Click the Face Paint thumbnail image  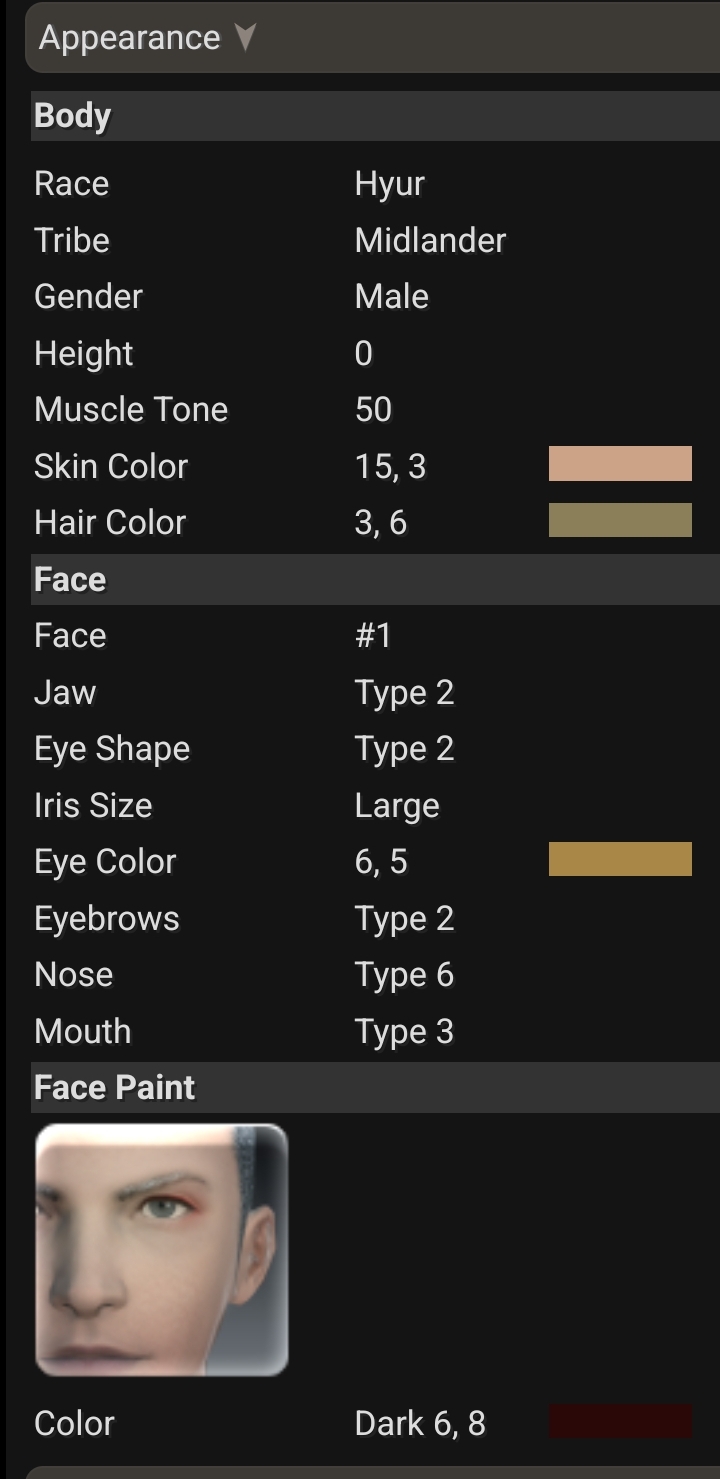point(161,1250)
